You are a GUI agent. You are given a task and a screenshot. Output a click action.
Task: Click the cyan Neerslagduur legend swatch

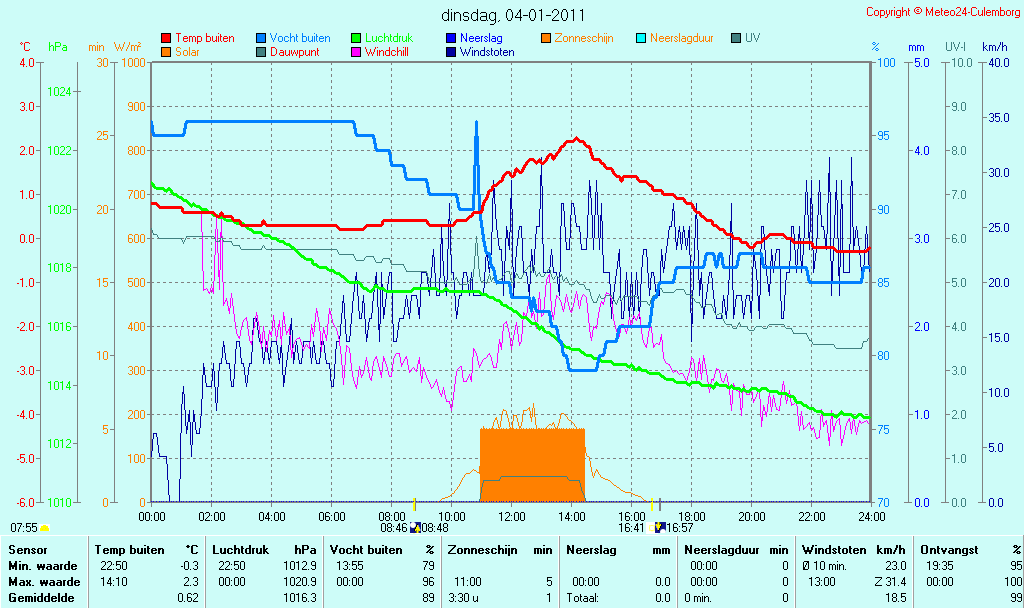(641, 39)
